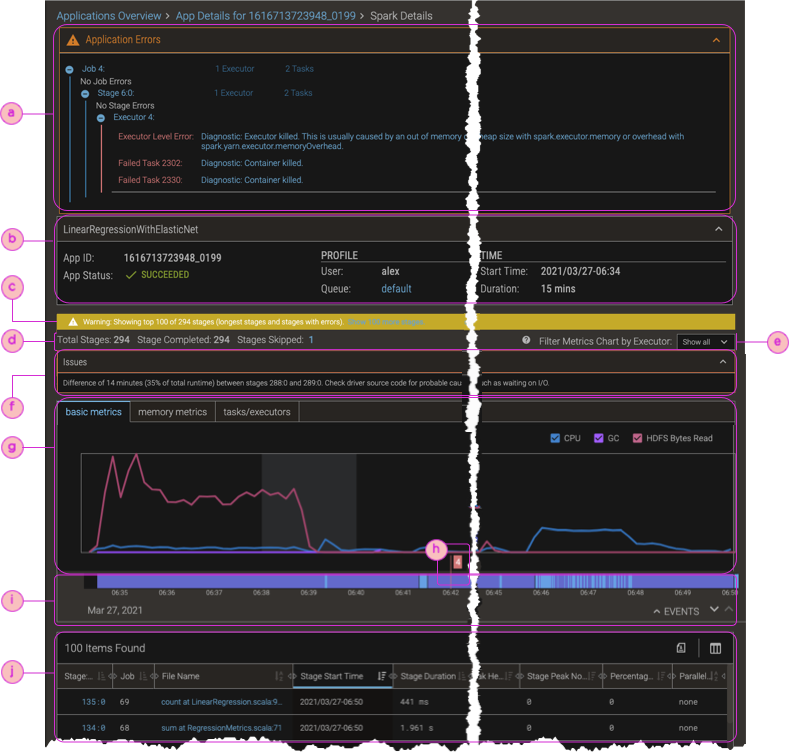Open stage 134:0 link
This screenshot has width=789, height=752.
tap(94, 728)
